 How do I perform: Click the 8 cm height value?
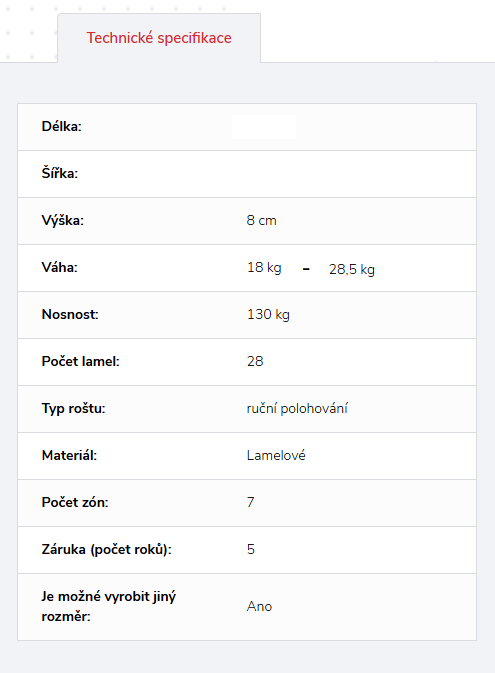pos(261,221)
